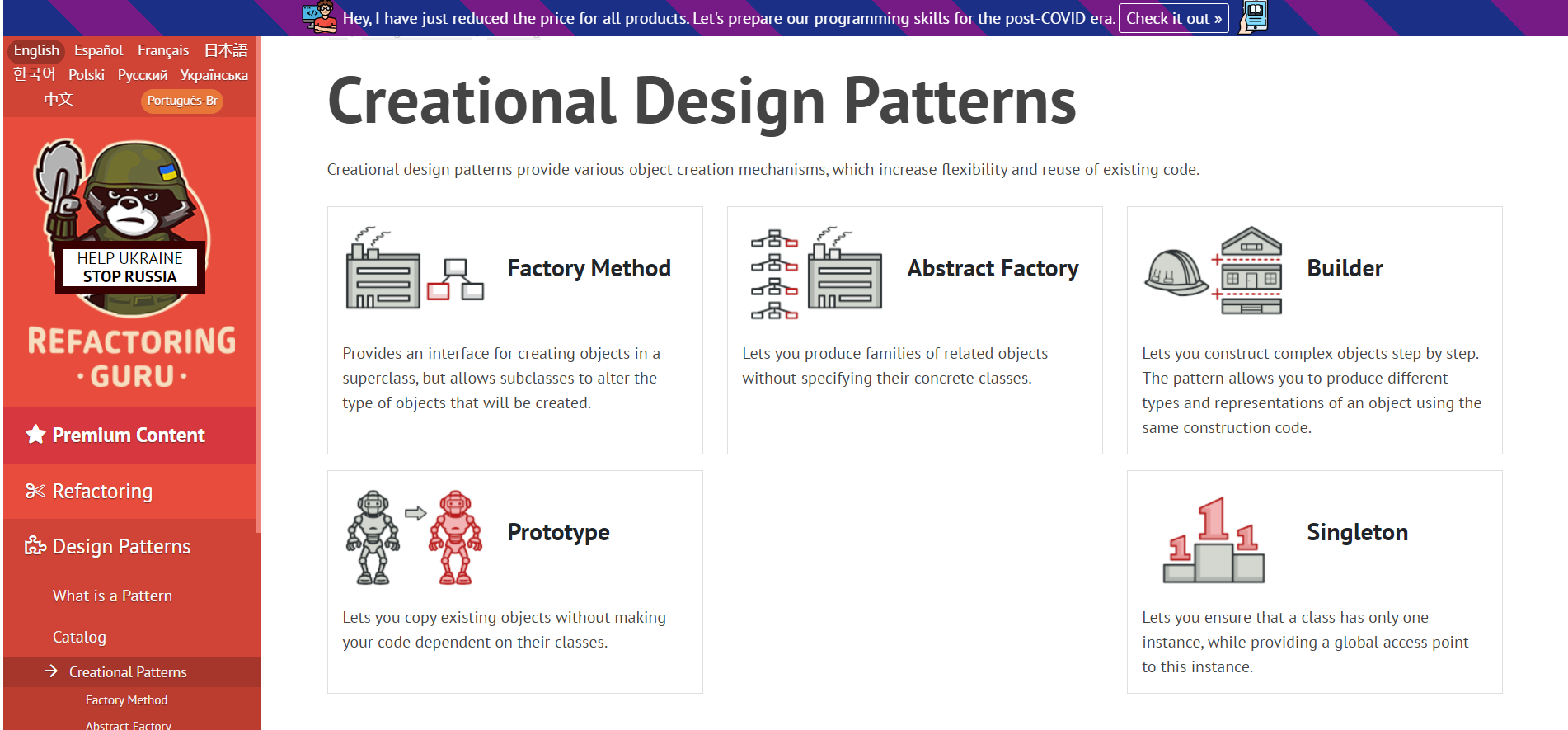Image resolution: width=1568 pixels, height=730 pixels.
Task: Open the Factory Method heading link
Action: click(589, 268)
